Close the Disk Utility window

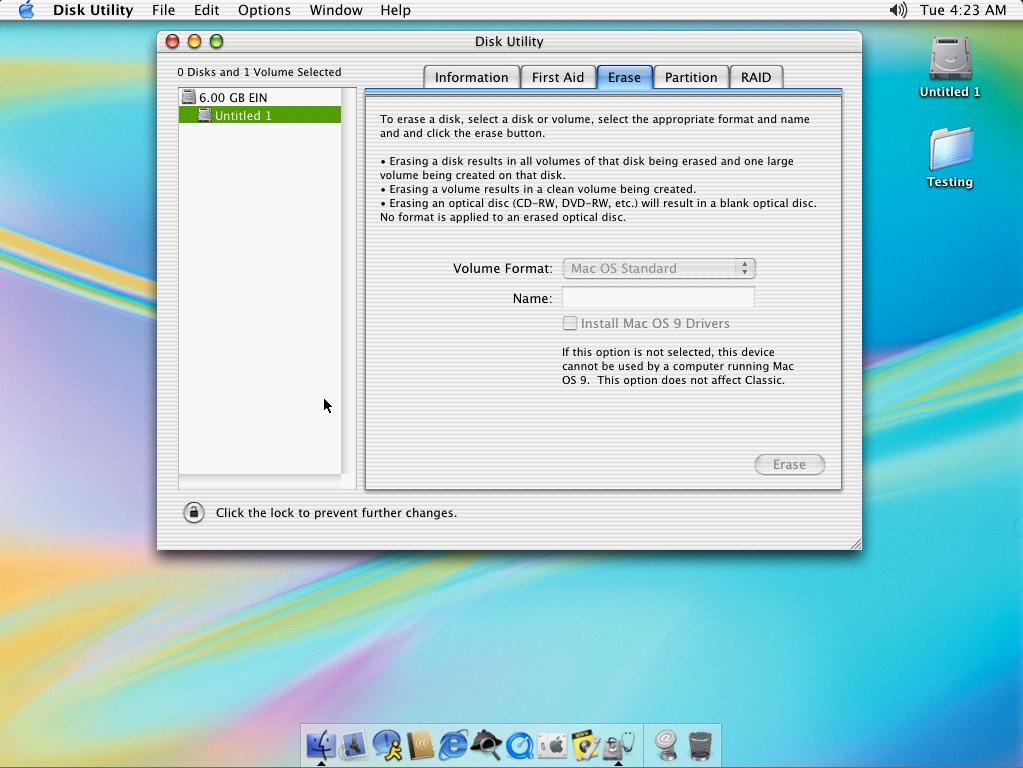click(172, 41)
